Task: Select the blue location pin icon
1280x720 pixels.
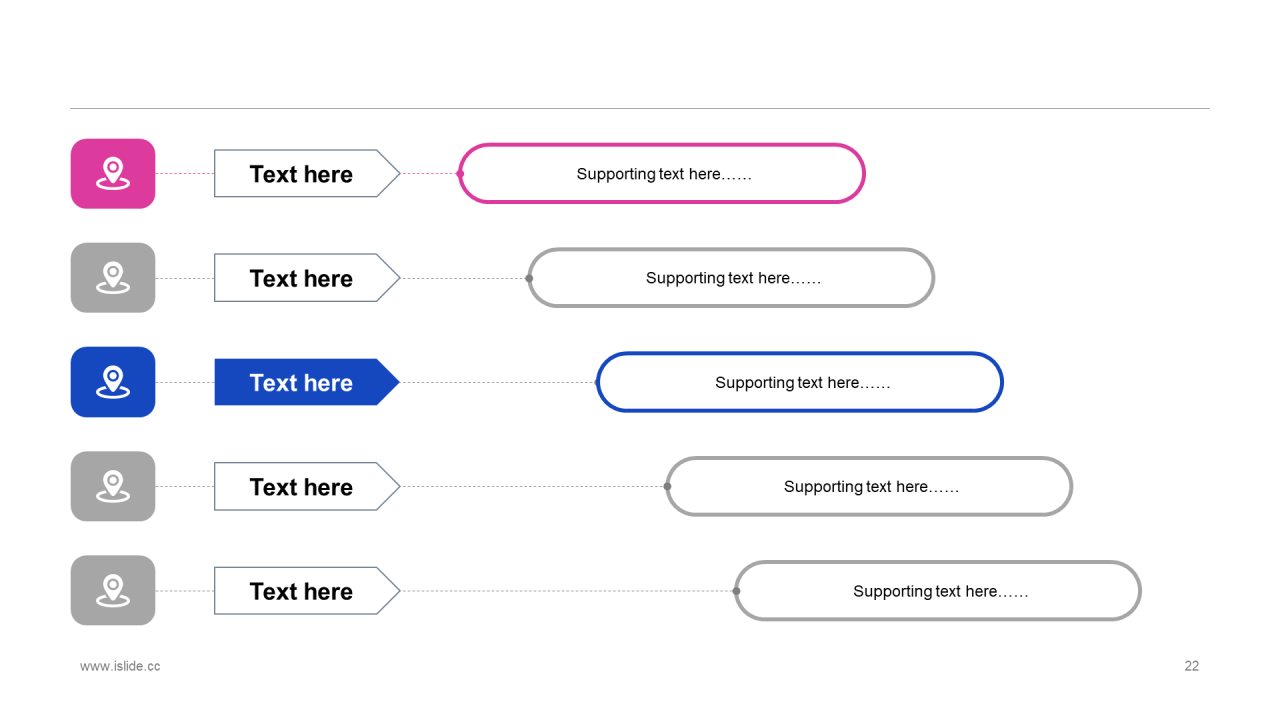Action: pyautogui.click(x=113, y=382)
